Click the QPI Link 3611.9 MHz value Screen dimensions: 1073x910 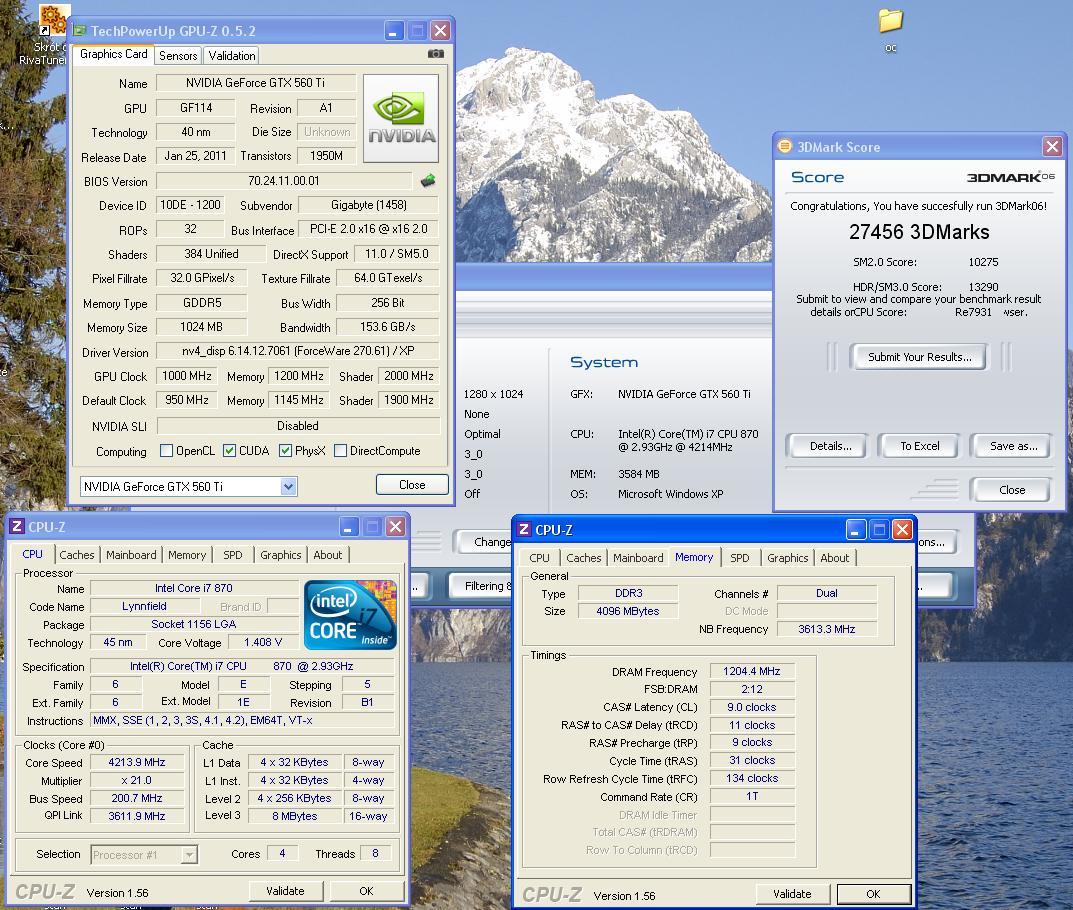(137, 816)
